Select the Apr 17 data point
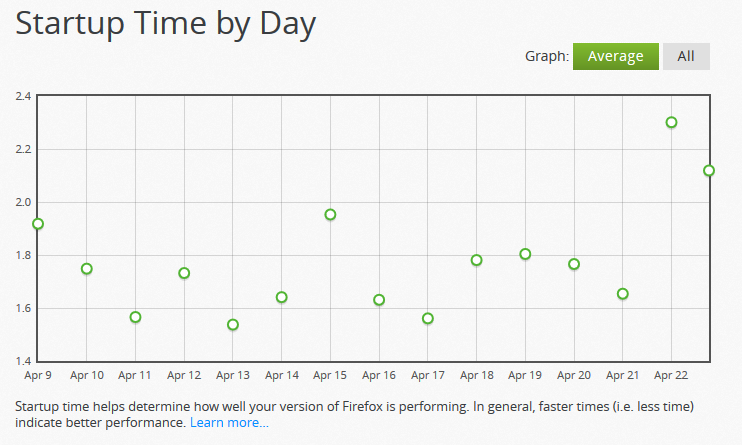Viewport: 742px width, 445px height. pyautogui.click(x=428, y=318)
